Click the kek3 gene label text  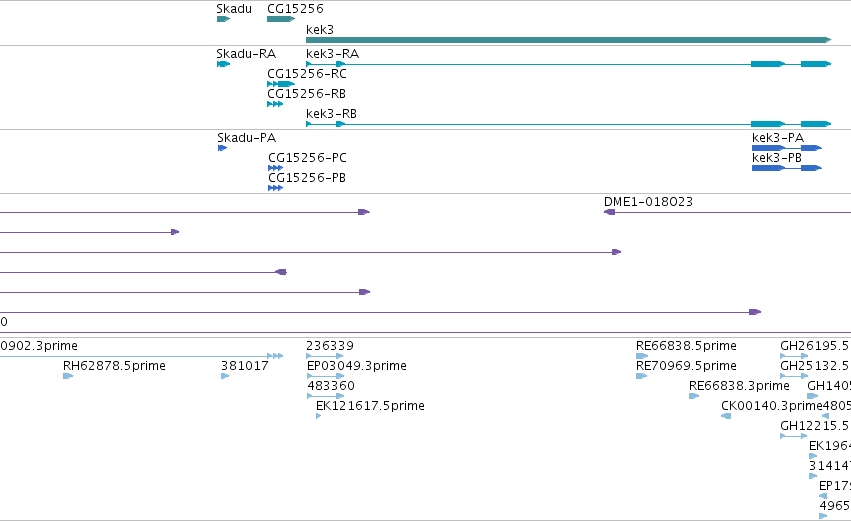tap(320, 30)
